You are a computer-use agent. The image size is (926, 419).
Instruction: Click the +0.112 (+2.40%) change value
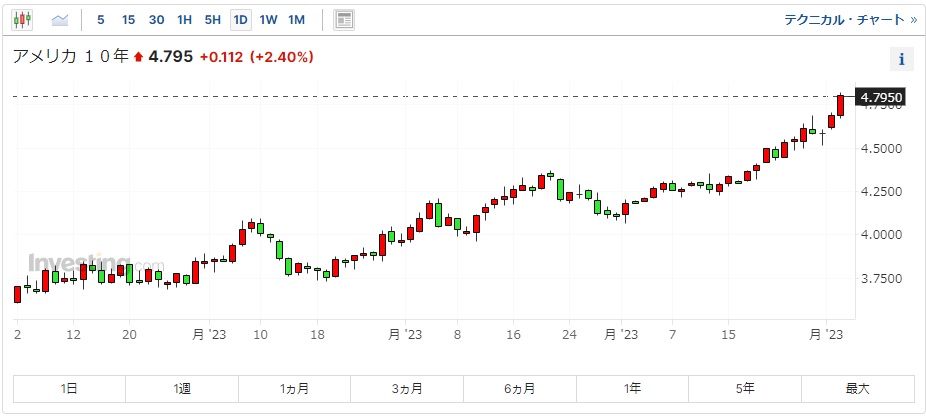coord(256,57)
